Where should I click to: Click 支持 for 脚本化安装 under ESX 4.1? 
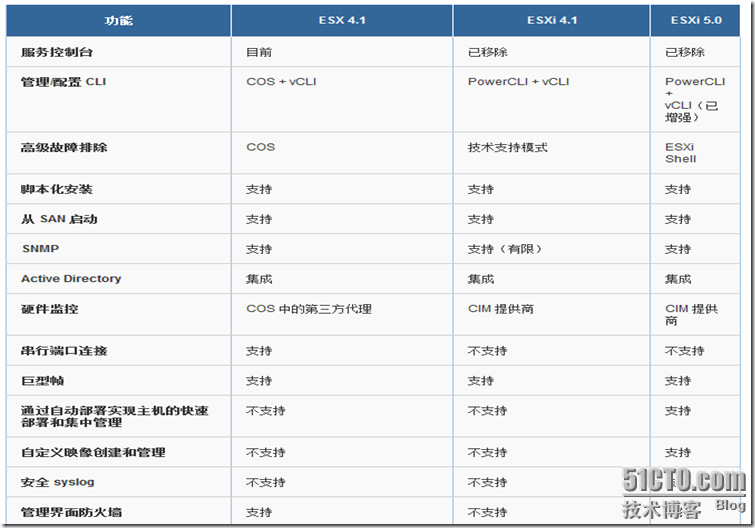(259, 189)
